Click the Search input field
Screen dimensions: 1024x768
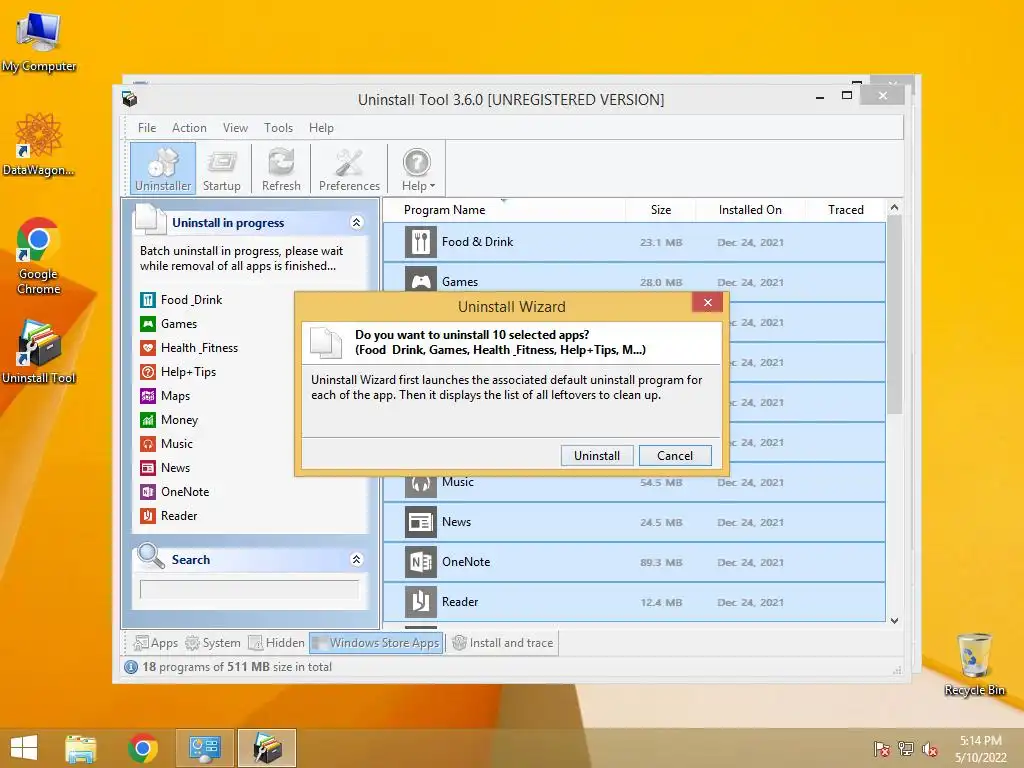(x=249, y=589)
